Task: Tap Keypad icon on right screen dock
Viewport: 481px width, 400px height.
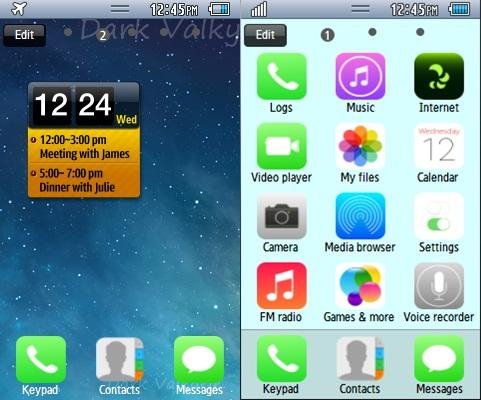Action: (x=282, y=359)
